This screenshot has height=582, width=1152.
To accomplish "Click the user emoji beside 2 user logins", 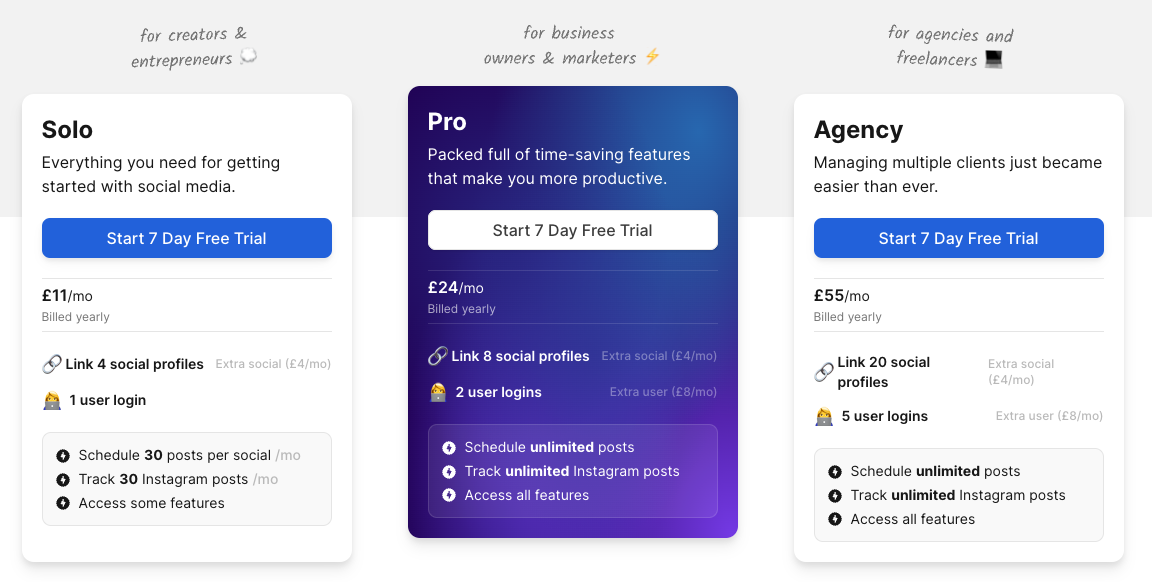I will pos(438,392).
